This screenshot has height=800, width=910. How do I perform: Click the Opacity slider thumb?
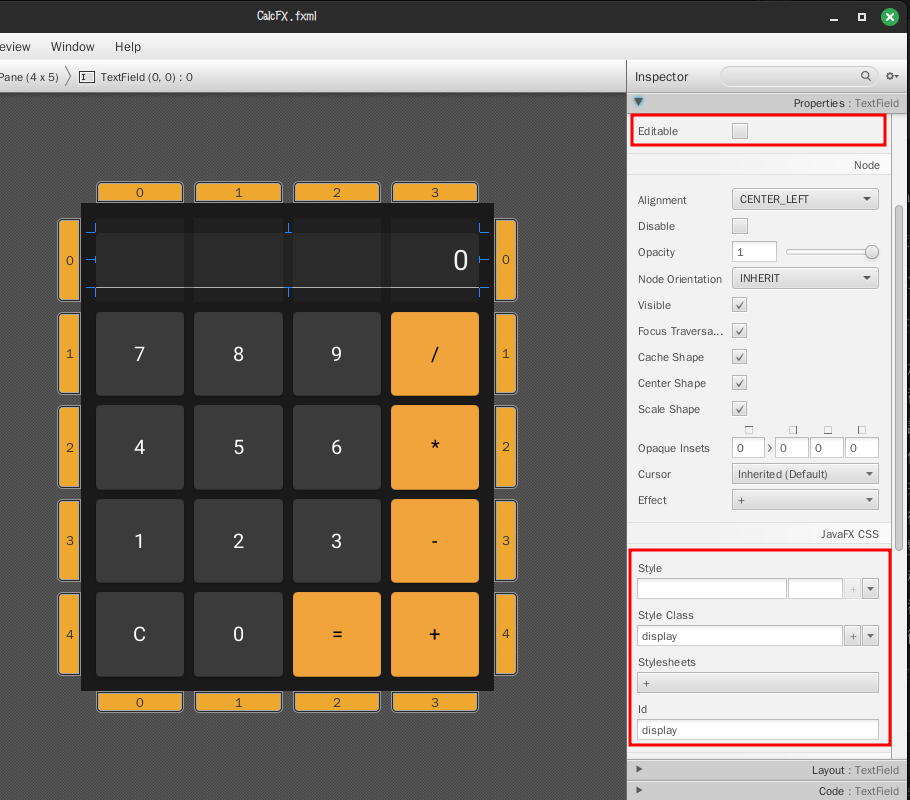(871, 252)
